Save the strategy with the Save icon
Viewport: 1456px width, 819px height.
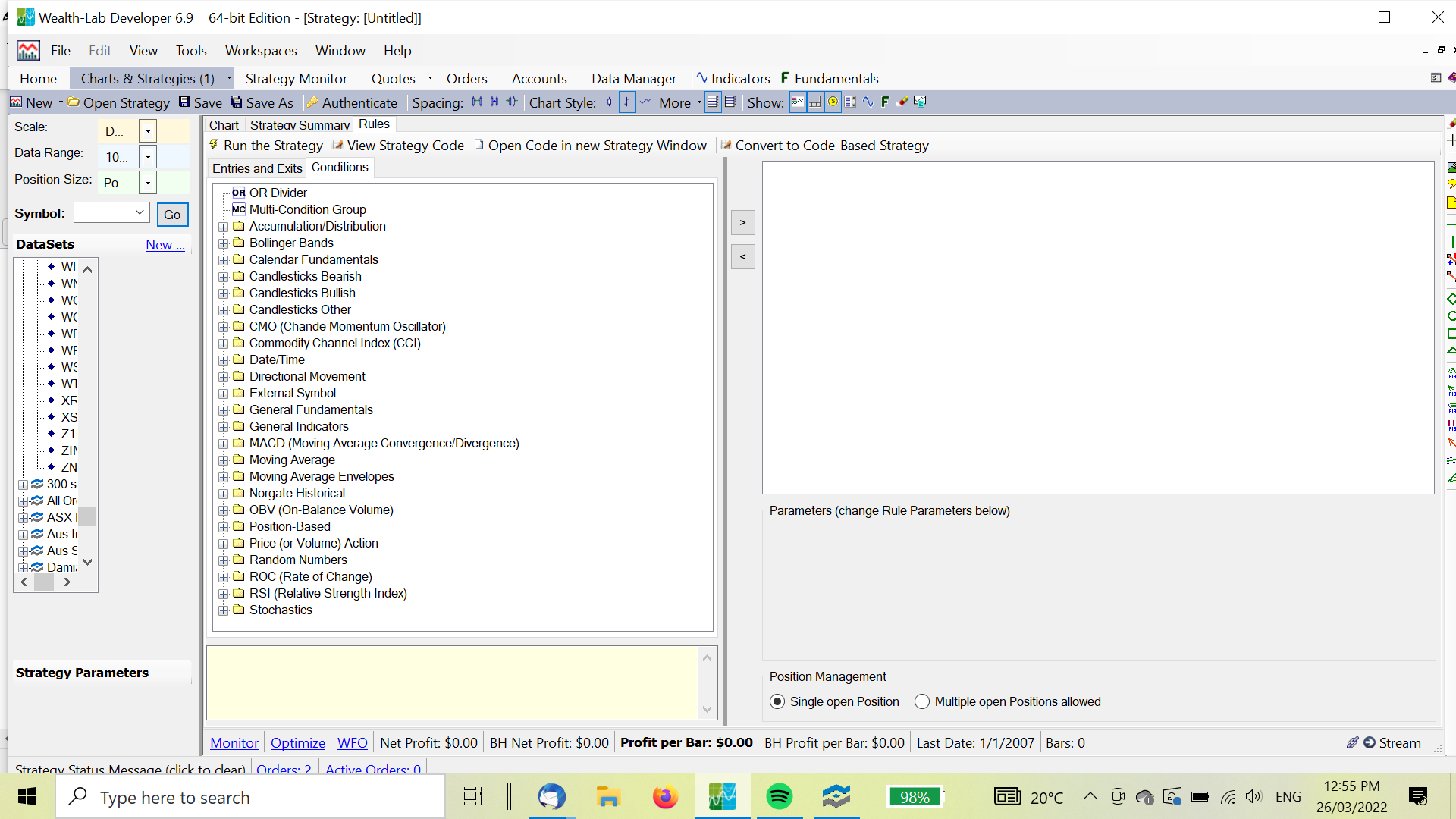click(184, 102)
